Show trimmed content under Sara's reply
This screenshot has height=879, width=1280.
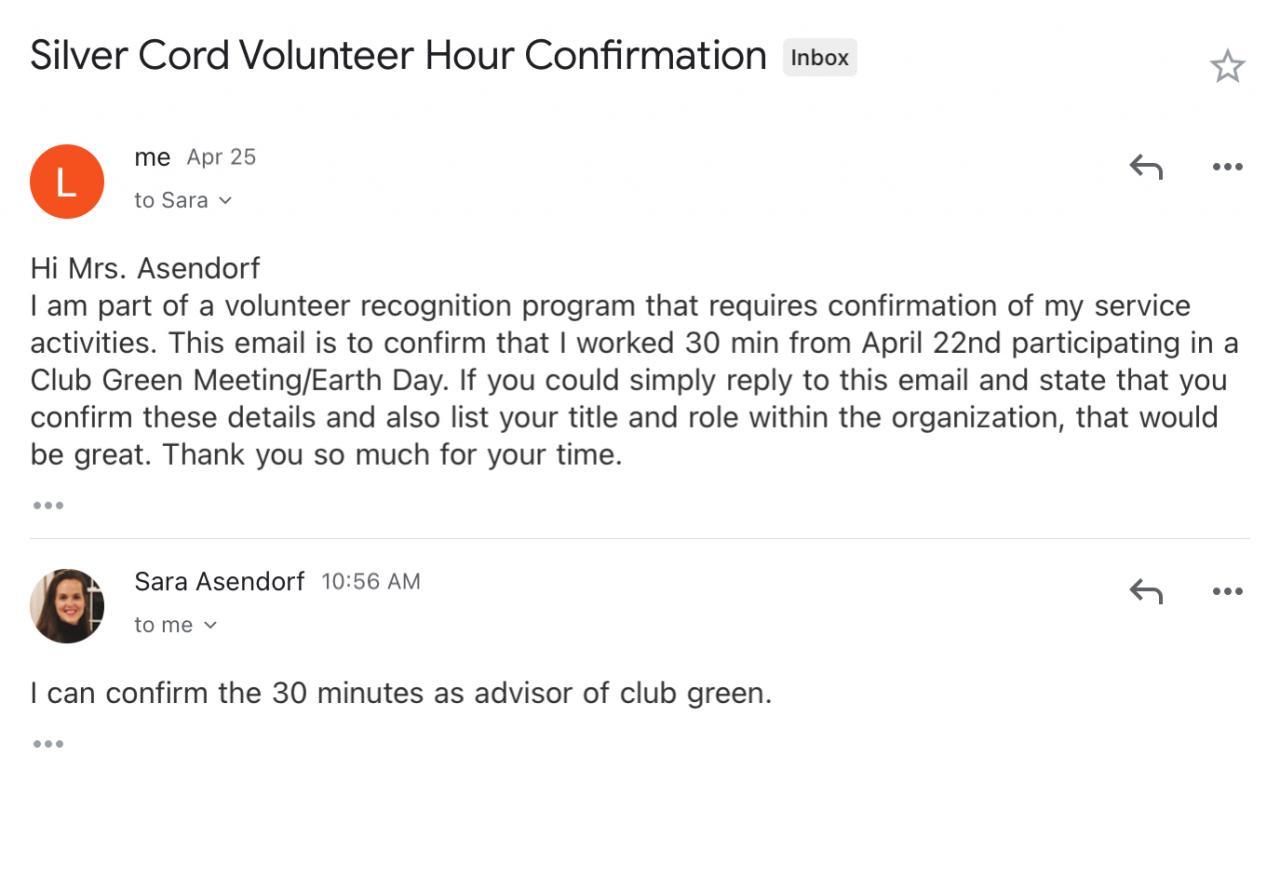tap(48, 744)
